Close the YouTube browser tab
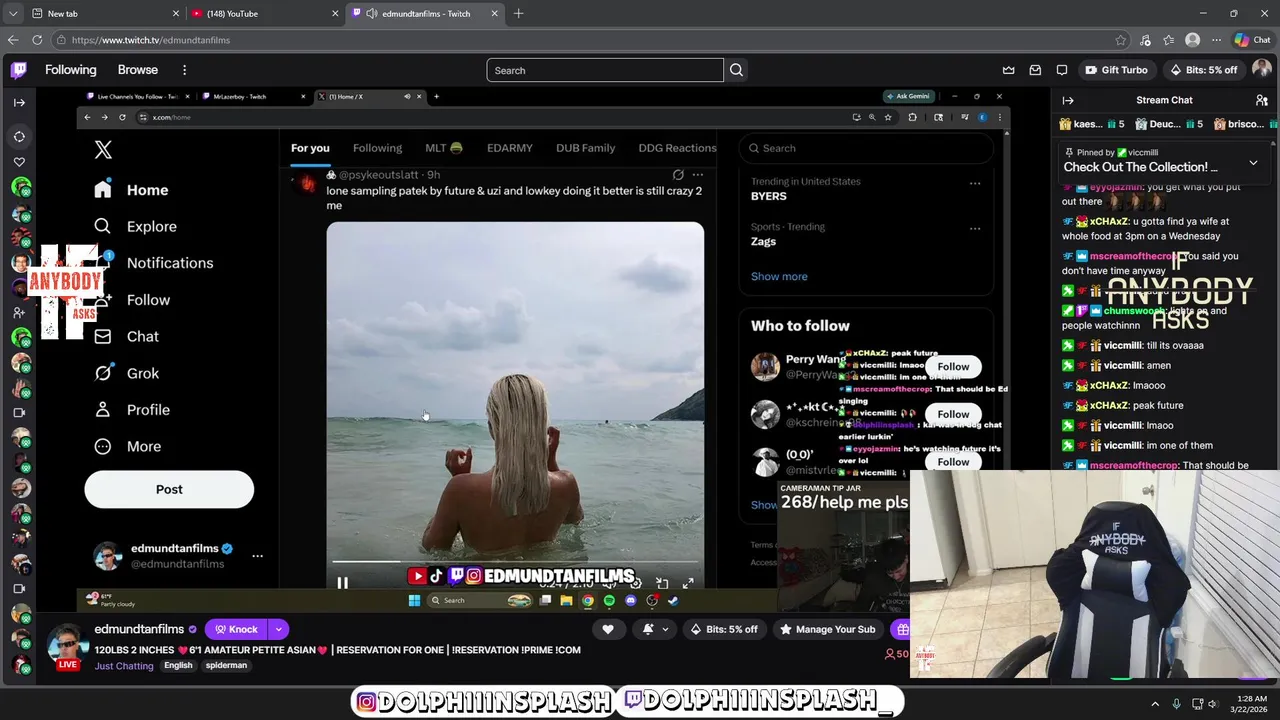 [x=335, y=13]
